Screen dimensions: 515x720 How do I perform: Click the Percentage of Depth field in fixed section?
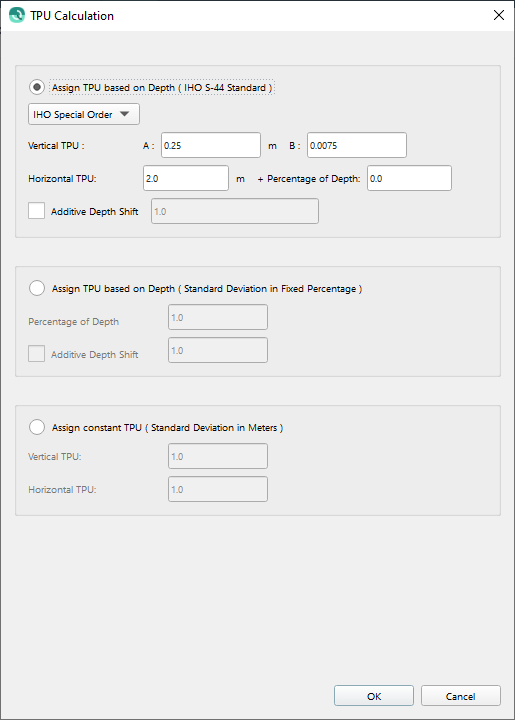tap(218, 317)
